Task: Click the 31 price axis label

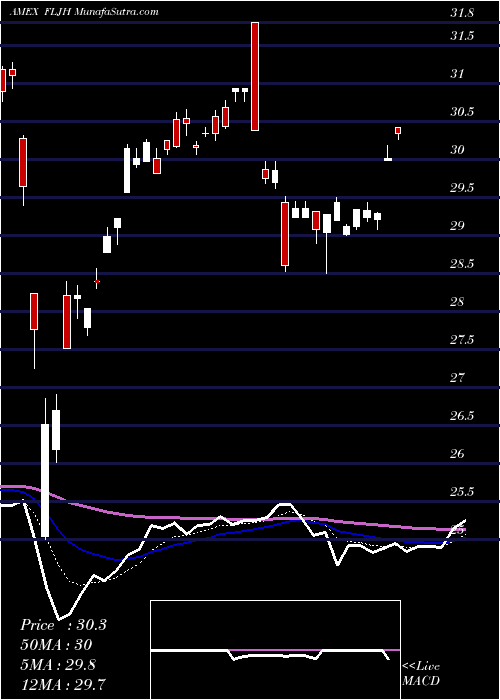Action: point(456,74)
